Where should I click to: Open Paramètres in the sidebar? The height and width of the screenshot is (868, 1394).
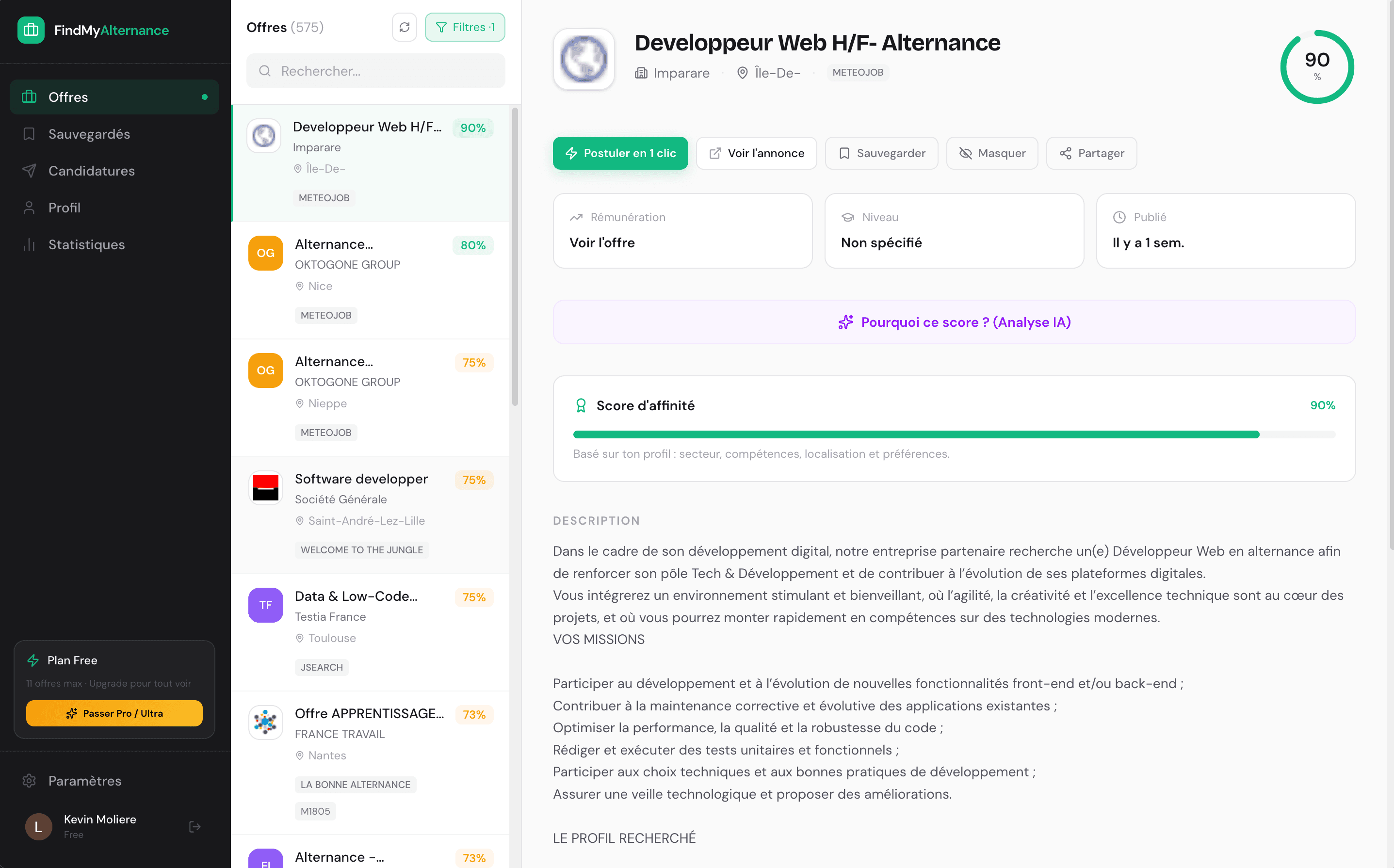pos(114,781)
